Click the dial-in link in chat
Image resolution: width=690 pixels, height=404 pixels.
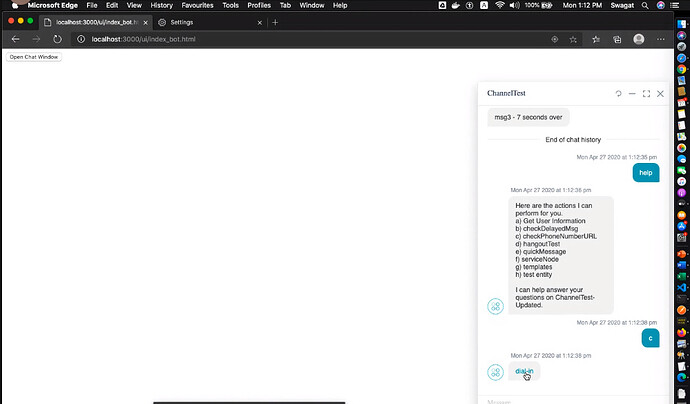[524, 371]
